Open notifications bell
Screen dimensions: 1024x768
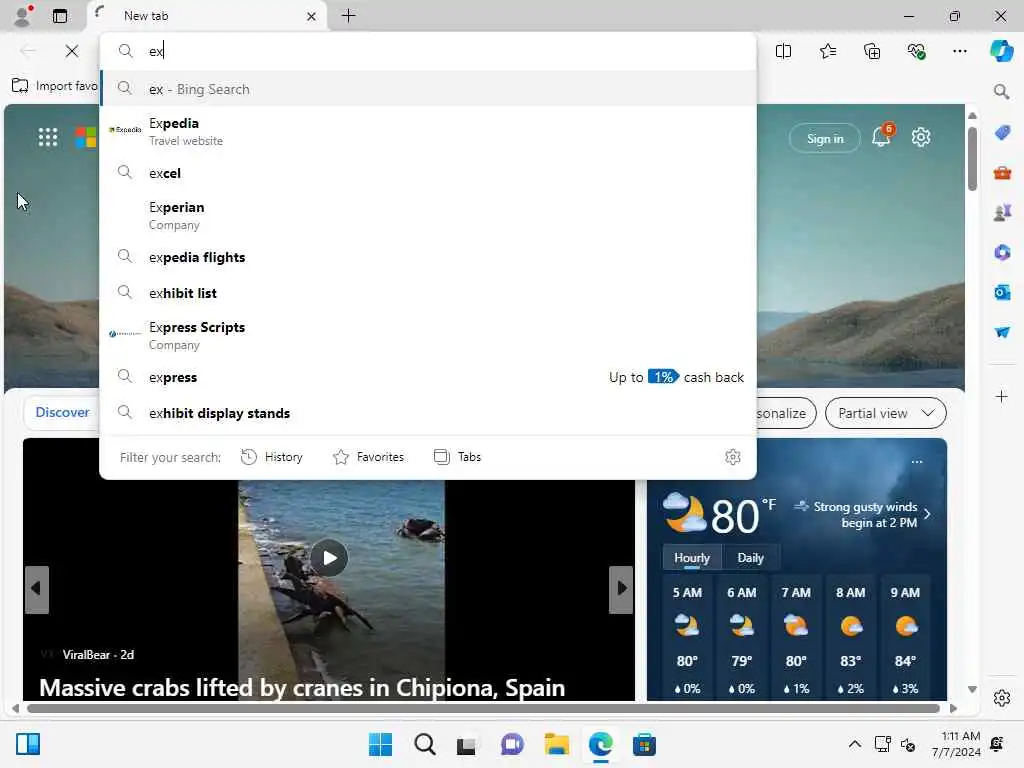pyautogui.click(x=881, y=136)
